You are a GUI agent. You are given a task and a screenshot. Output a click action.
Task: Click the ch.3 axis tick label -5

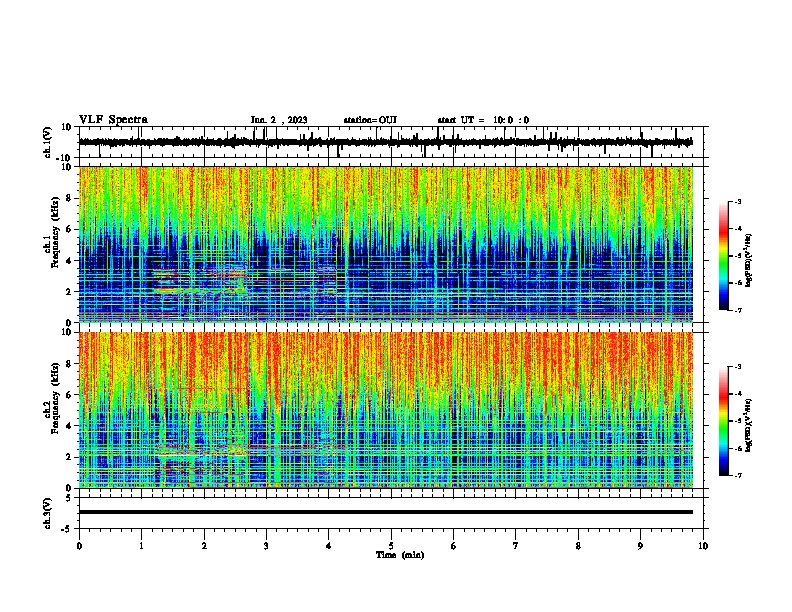(67, 529)
